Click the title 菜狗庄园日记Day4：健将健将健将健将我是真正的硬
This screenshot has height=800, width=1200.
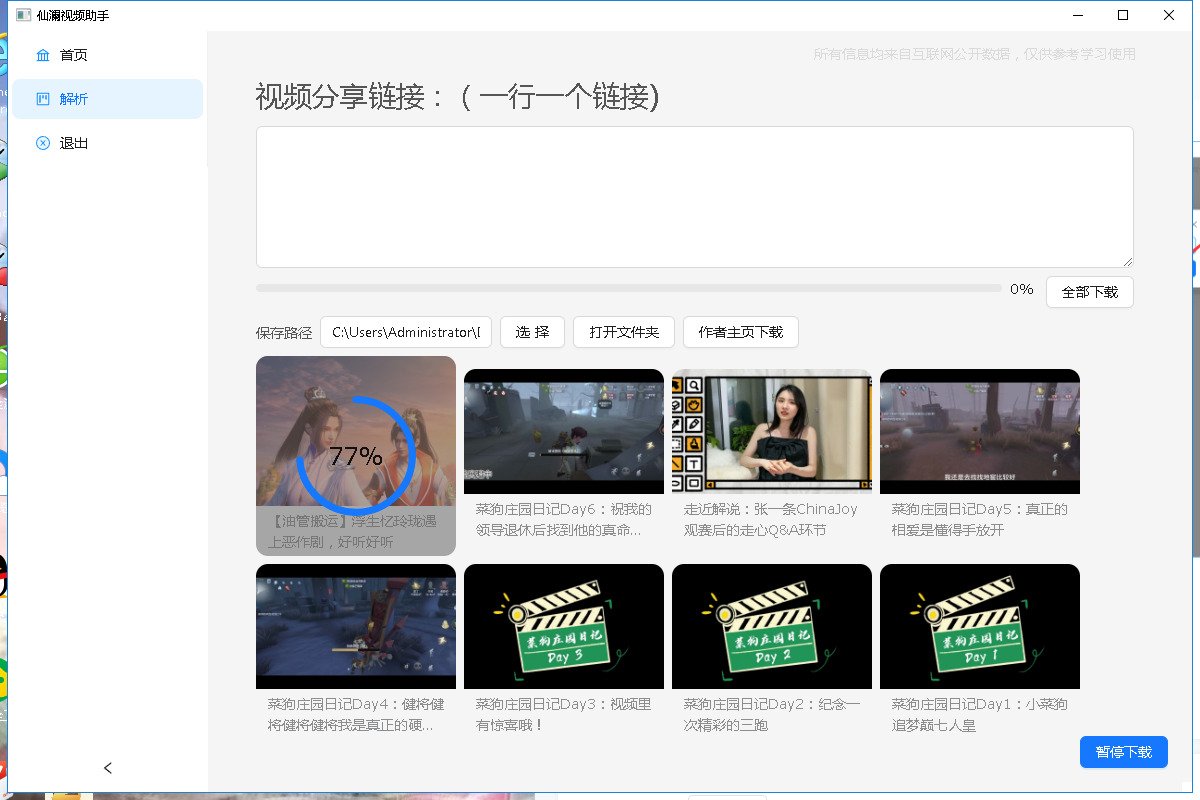tap(356, 715)
